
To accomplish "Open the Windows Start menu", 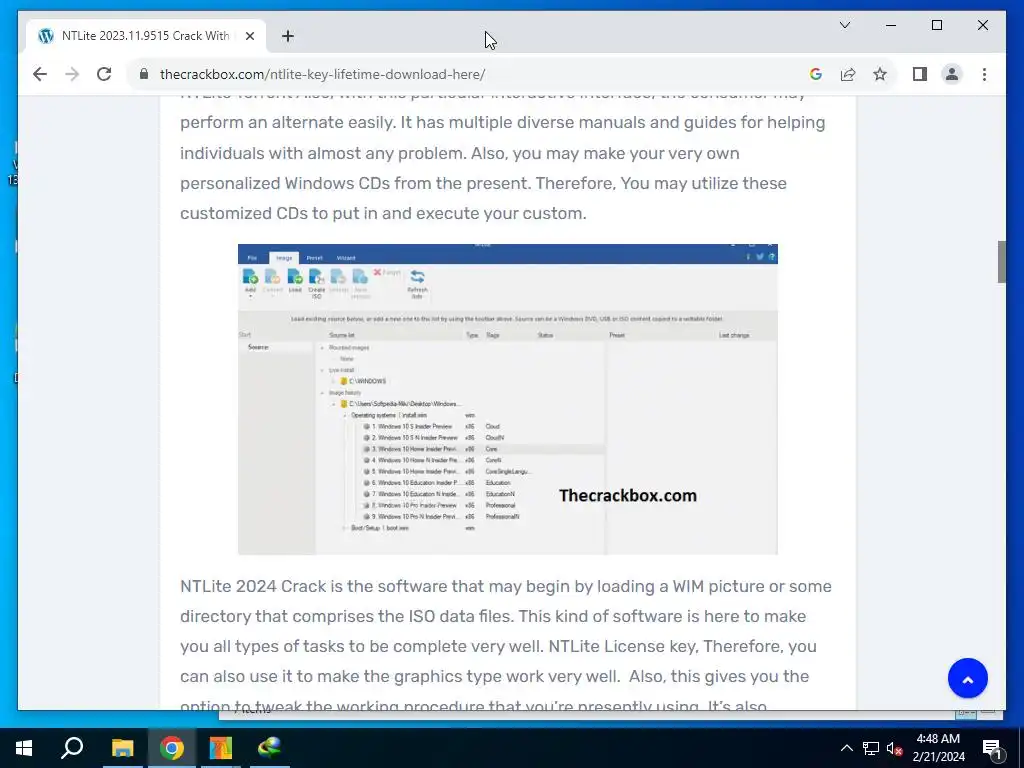I will pyautogui.click(x=24, y=748).
